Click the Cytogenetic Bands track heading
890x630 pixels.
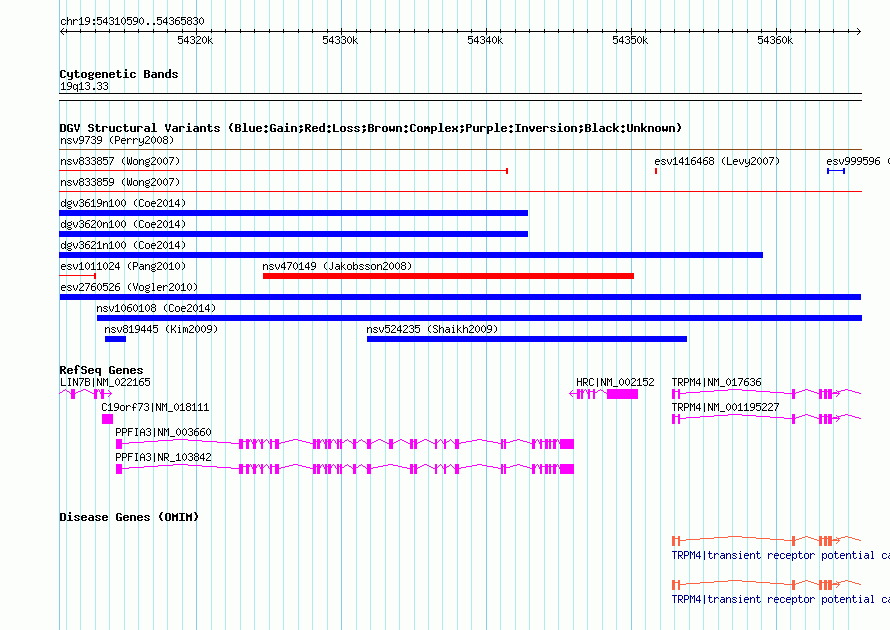click(x=119, y=74)
